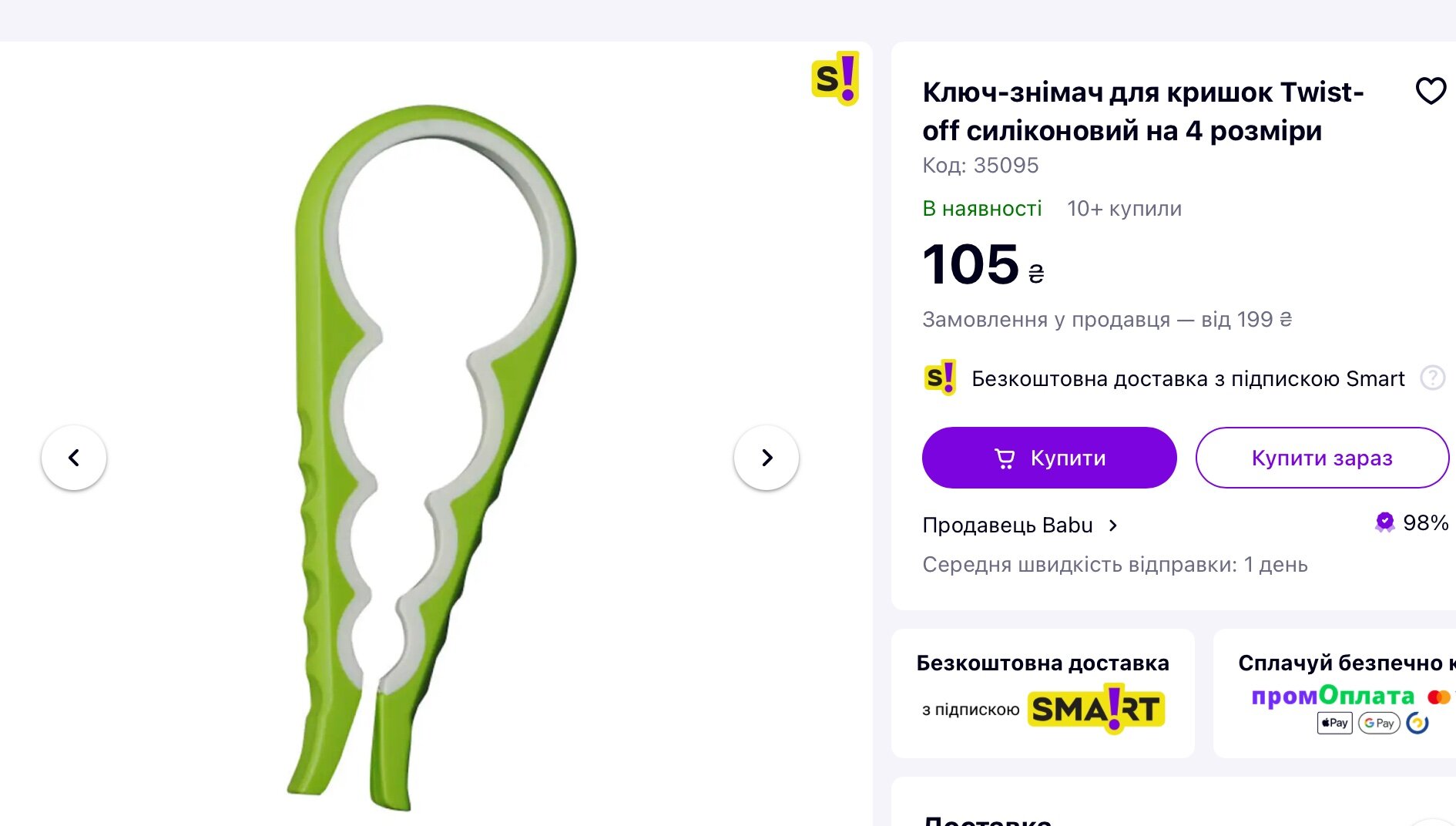Open Продавець Babu seller page
This screenshot has width=1456, height=826.
[1008, 525]
